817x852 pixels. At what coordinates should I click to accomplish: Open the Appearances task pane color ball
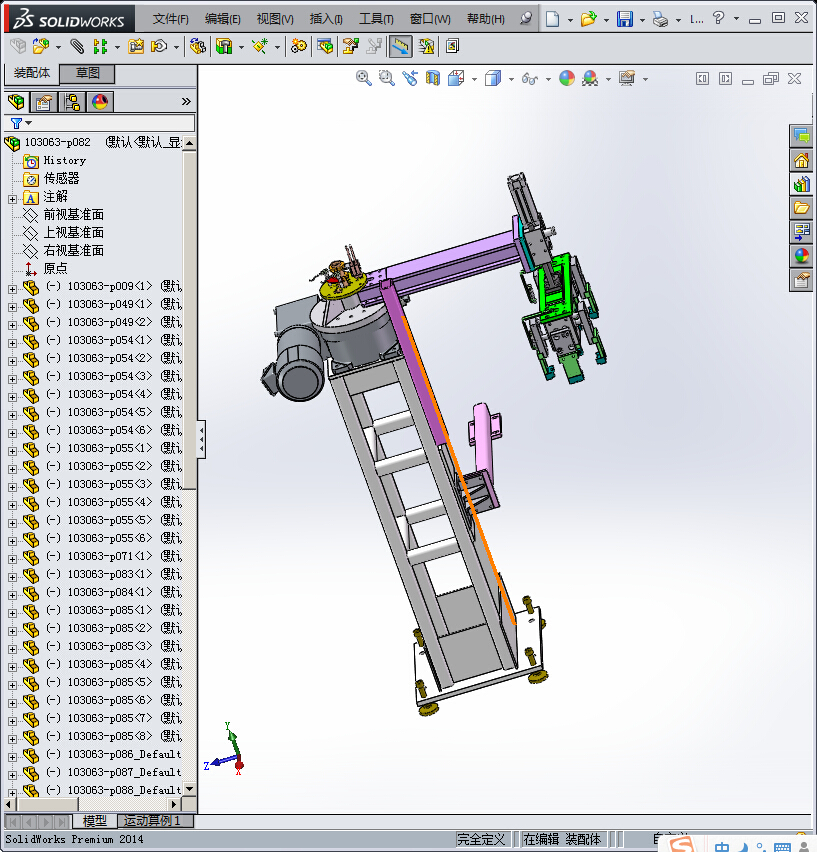pyautogui.click(x=801, y=255)
